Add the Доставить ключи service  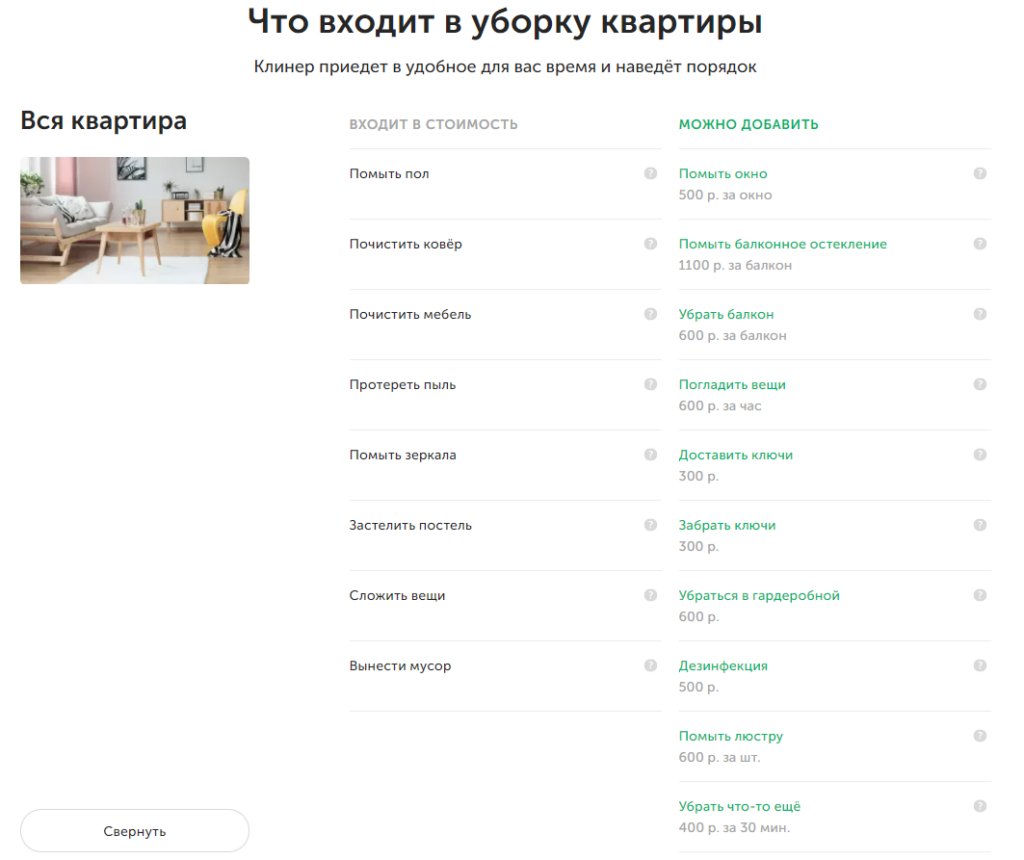(x=735, y=455)
